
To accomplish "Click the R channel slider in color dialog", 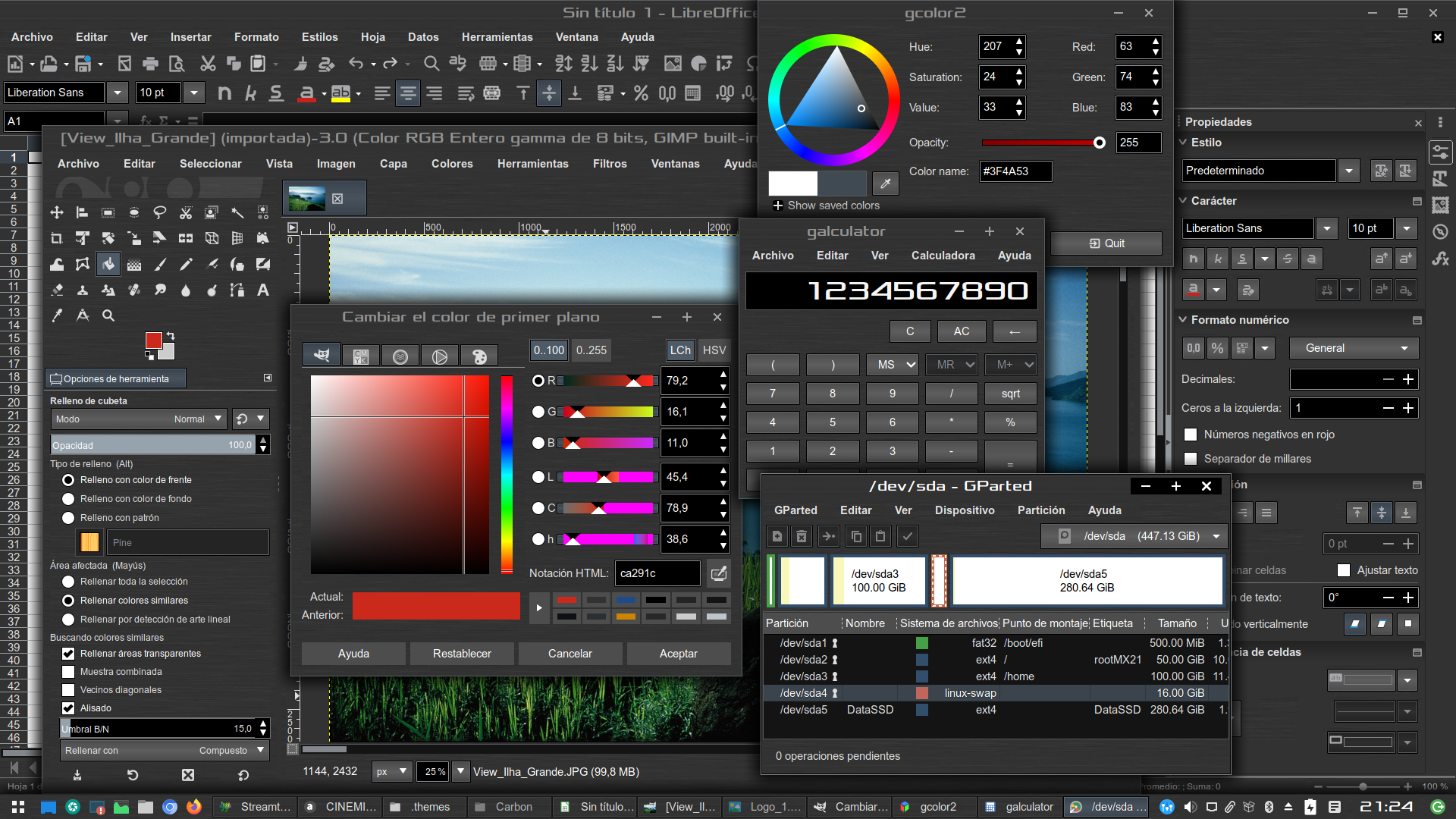I will [609, 381].
